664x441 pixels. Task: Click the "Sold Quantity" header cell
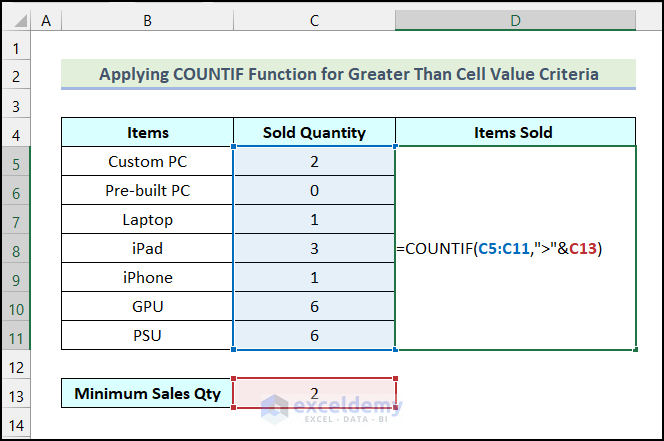click(x=314, y=132)
